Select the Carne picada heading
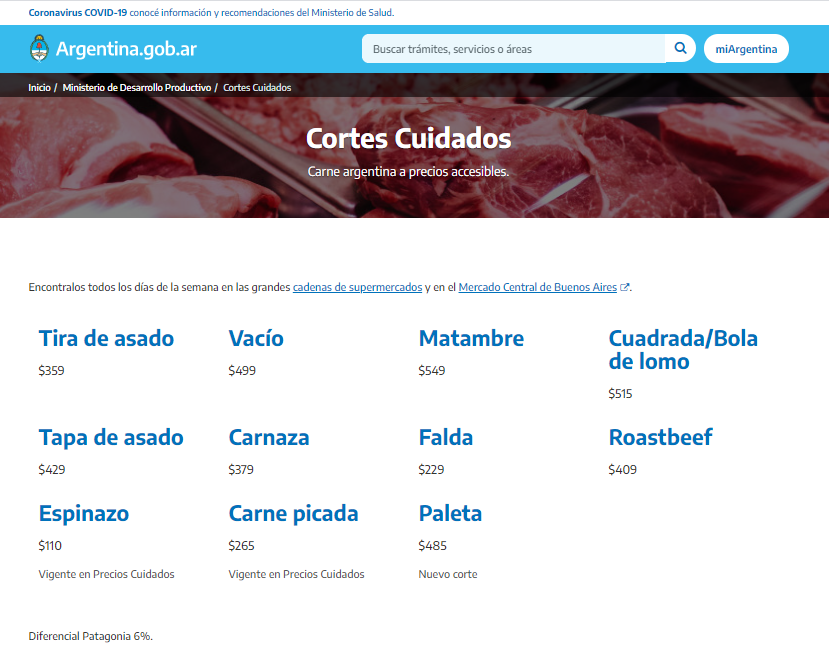 (293, 513)
